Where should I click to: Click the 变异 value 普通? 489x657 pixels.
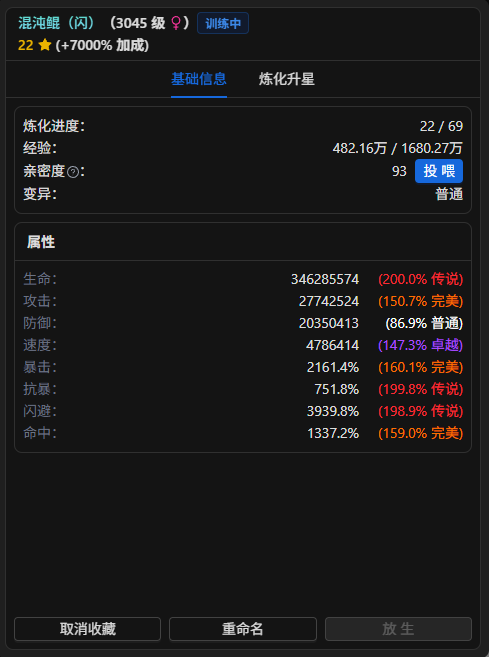pos(449,194)
